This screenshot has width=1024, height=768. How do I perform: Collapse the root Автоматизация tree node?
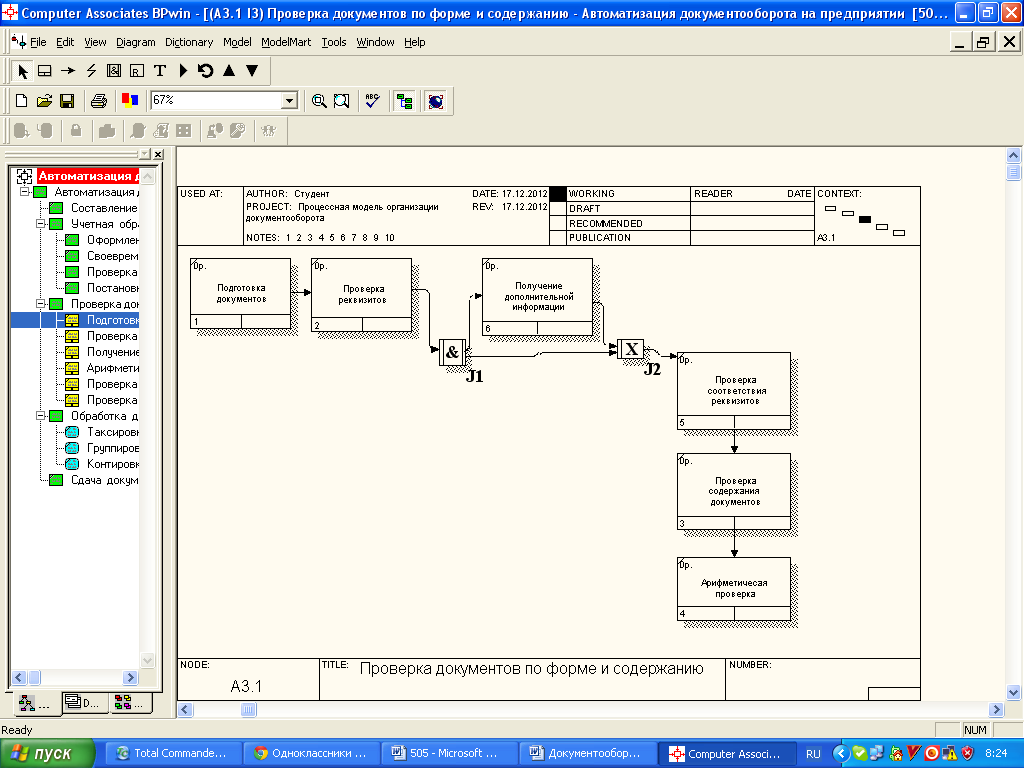pos(24,192)
